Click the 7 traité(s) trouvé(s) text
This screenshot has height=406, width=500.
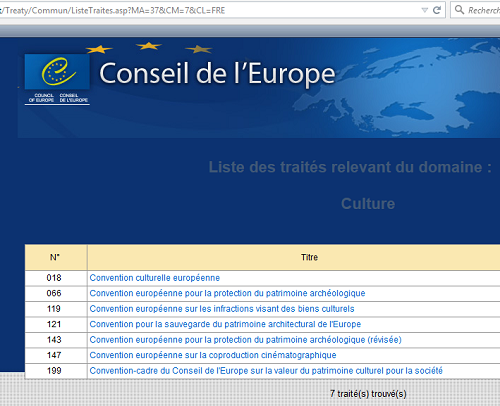368,394
